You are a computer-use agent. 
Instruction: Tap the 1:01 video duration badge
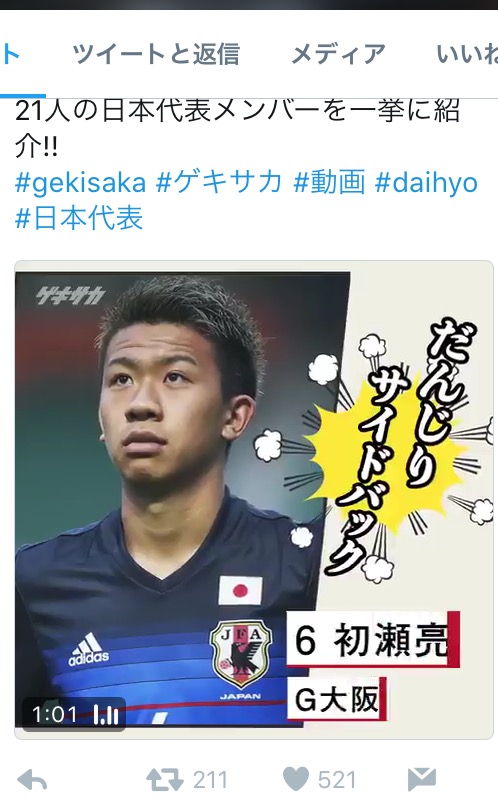pos(54,714)
